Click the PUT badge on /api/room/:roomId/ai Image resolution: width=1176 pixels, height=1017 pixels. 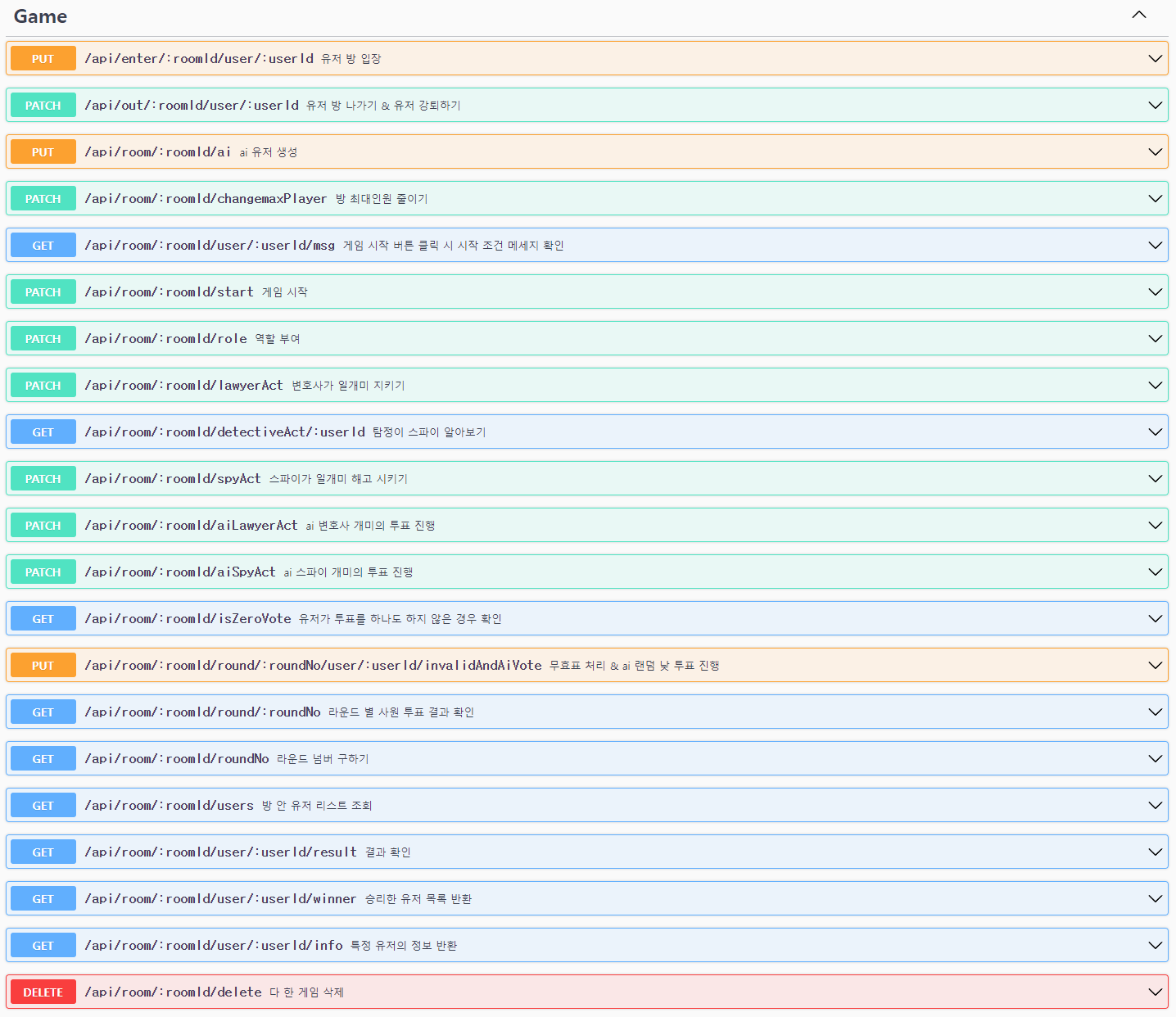click(x=43, y=151)
